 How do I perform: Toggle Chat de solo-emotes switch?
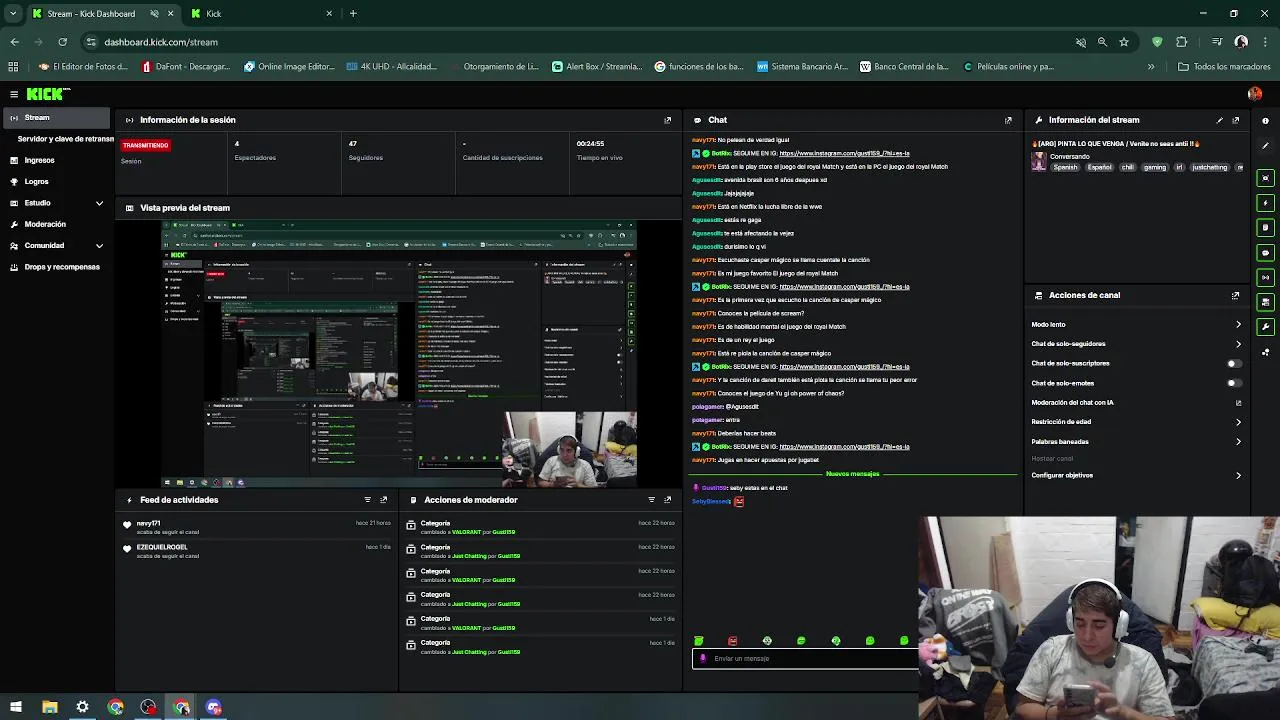[x=1234, y=383]
